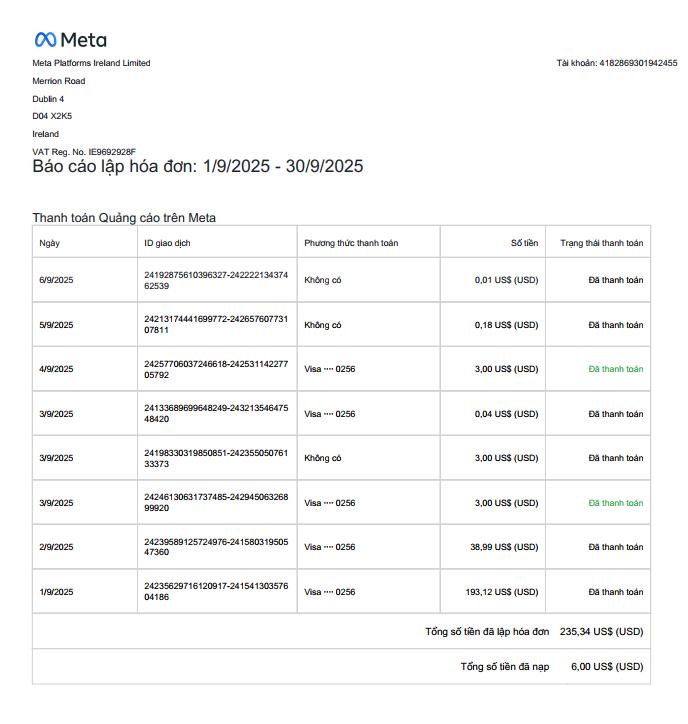Image resolution: width=688 pixels, height=724 pixels.
Task: Click the amount 38,99 US$ (USD)
Action: tap(504, 547)
